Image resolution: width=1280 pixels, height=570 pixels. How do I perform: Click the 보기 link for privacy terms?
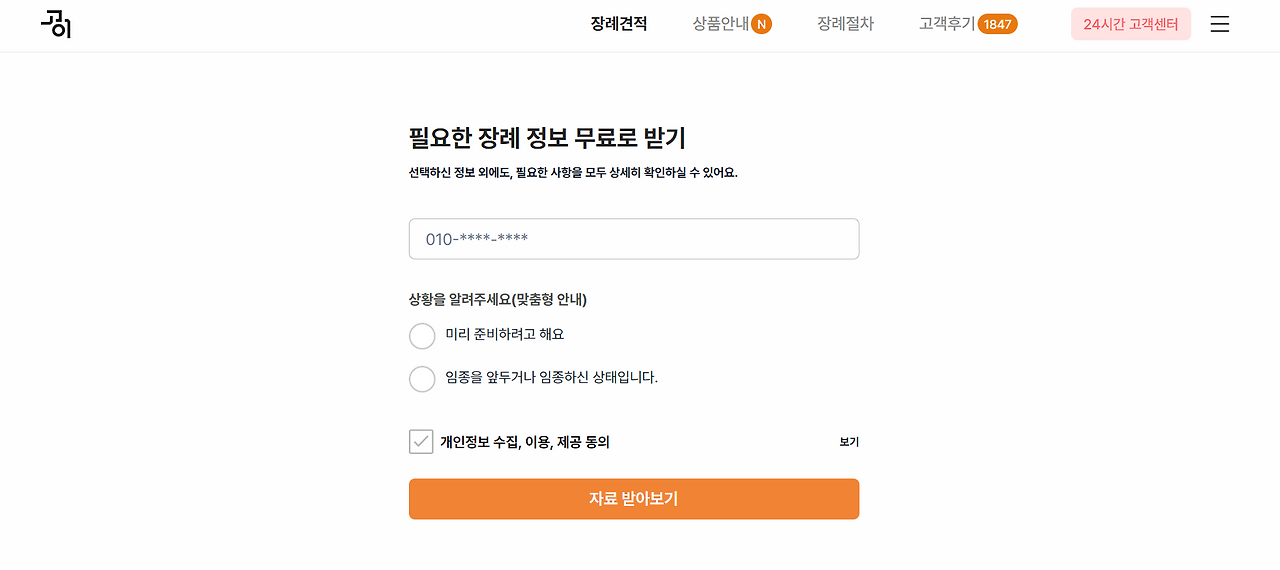tap(849, 442)
